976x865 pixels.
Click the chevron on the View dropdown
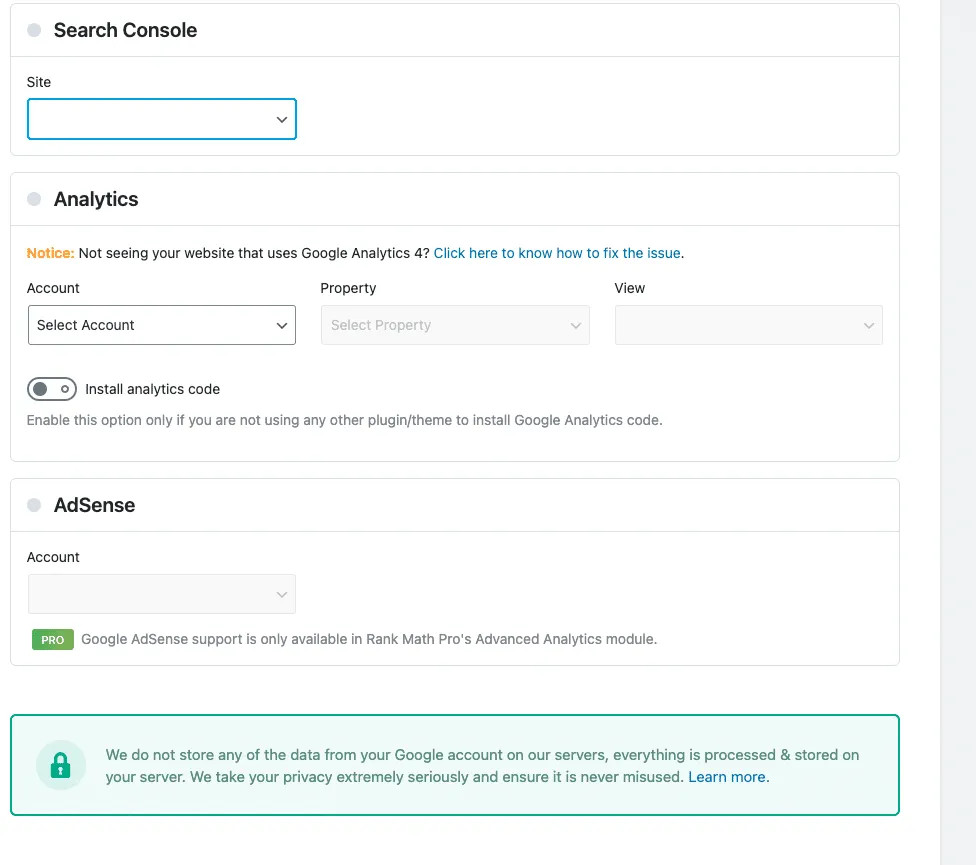868,325
